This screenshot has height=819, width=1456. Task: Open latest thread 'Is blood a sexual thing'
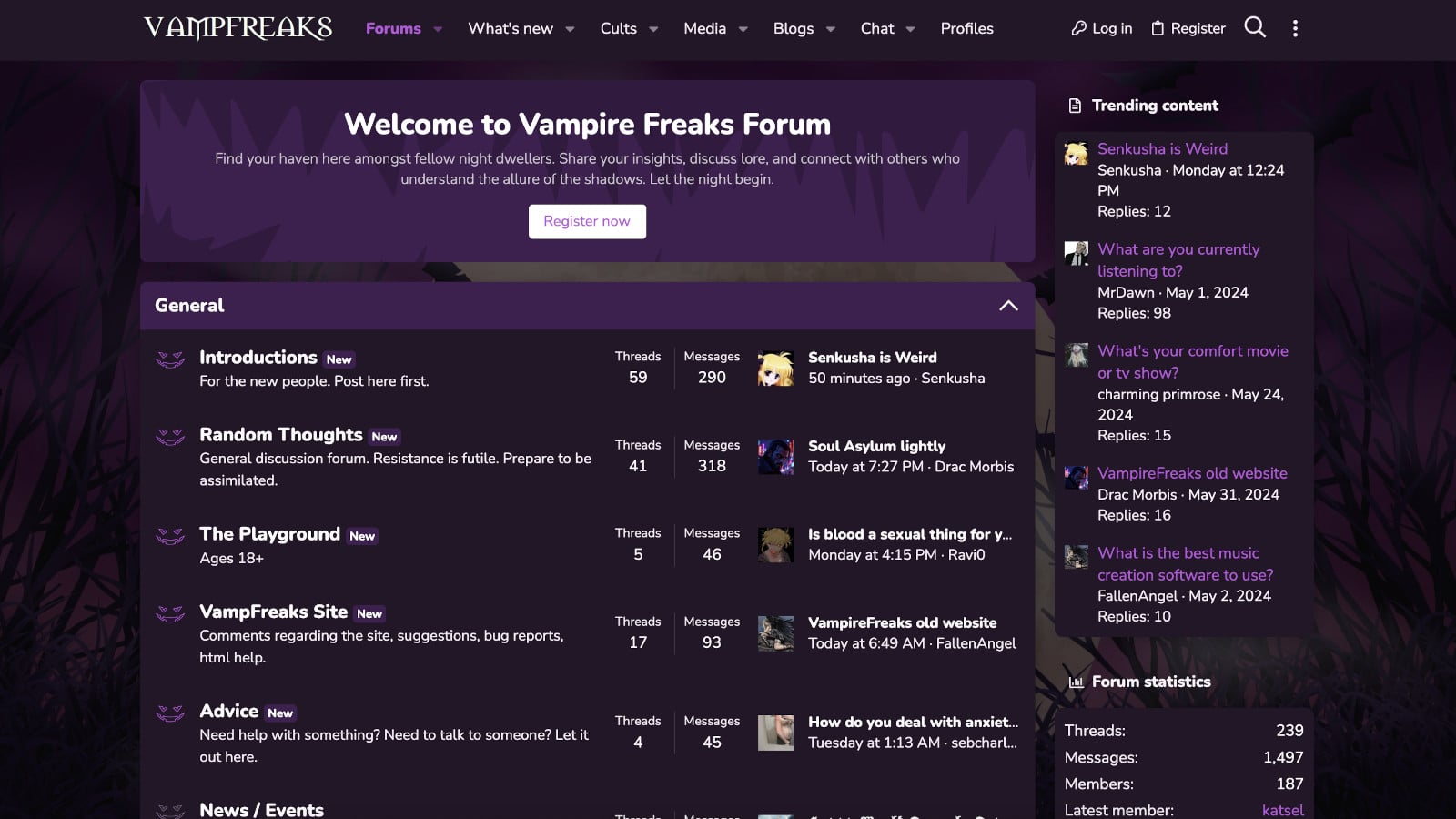[910, 534]
